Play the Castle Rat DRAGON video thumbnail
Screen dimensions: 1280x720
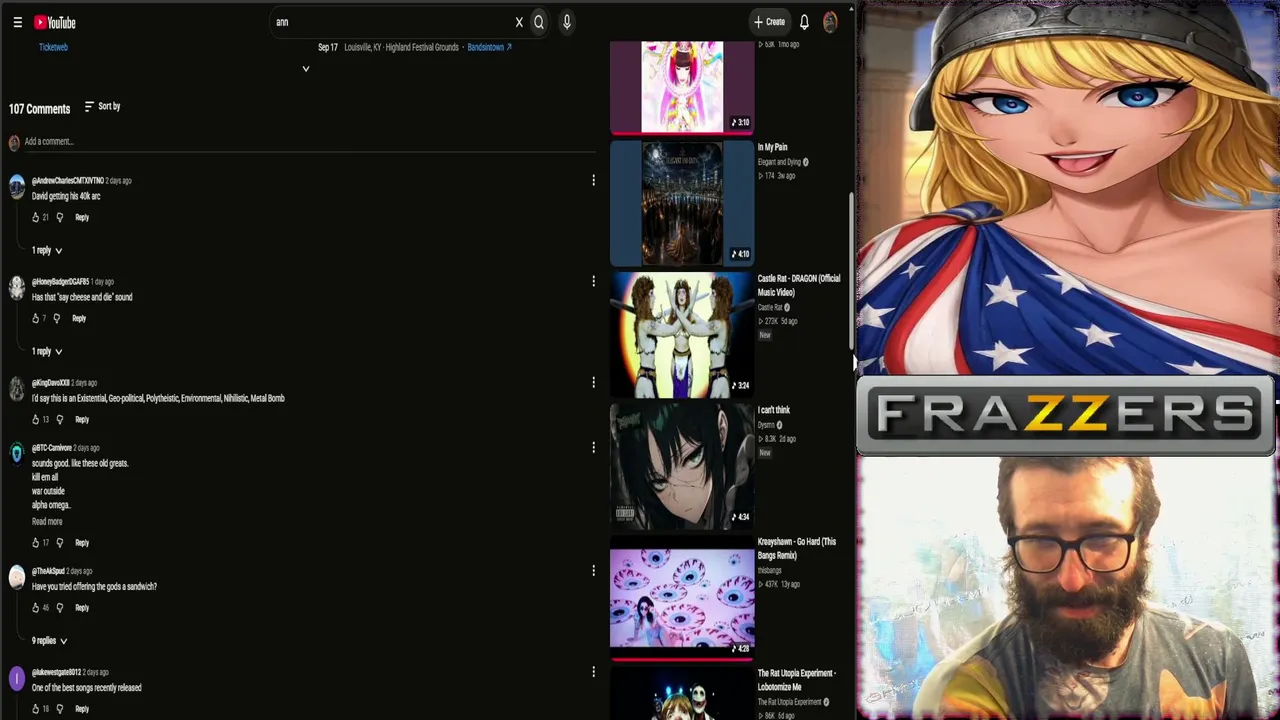682,335
